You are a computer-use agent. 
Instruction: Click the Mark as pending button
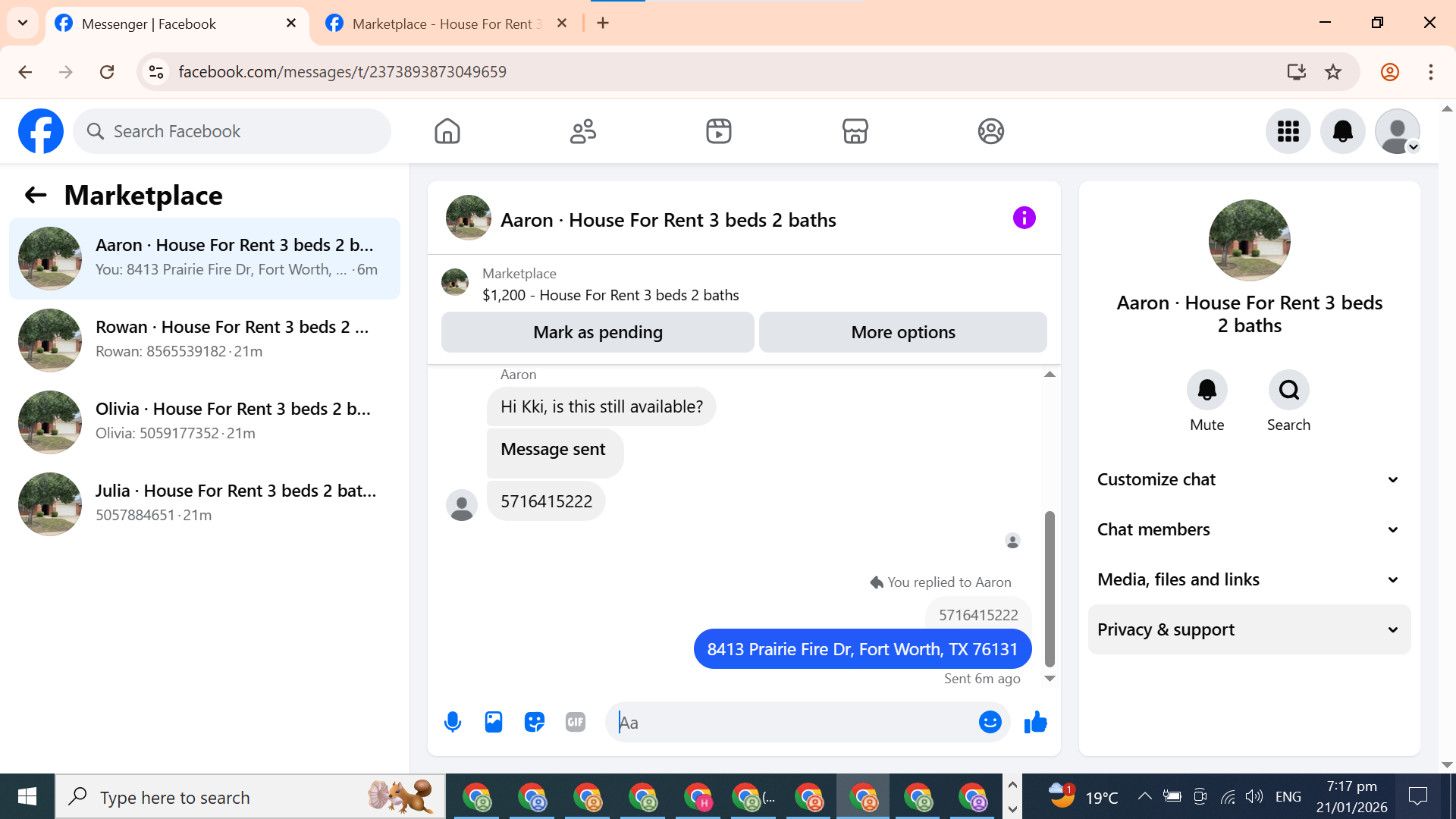pos(598,332)
